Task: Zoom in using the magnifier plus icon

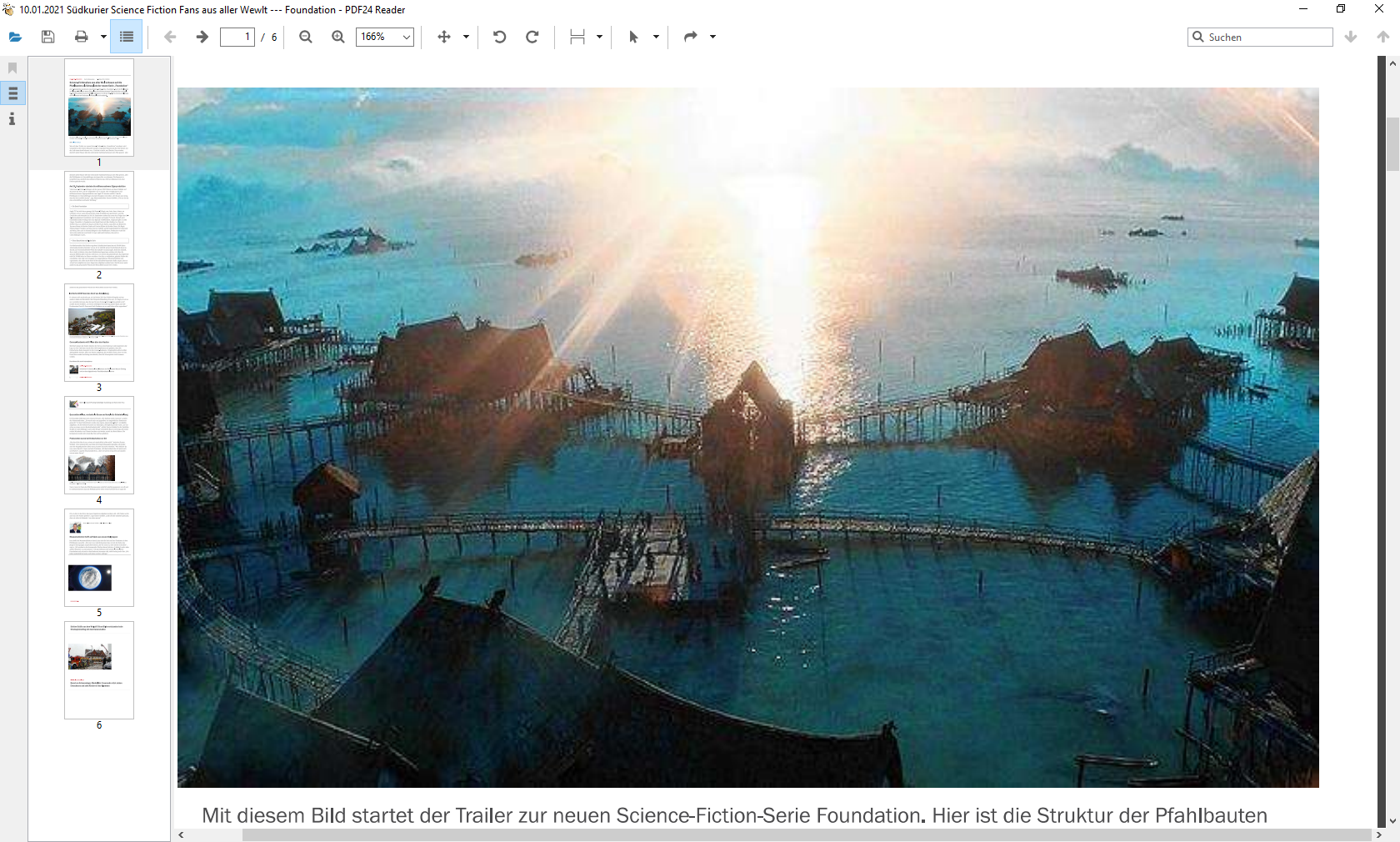Action: click(338, 37)
